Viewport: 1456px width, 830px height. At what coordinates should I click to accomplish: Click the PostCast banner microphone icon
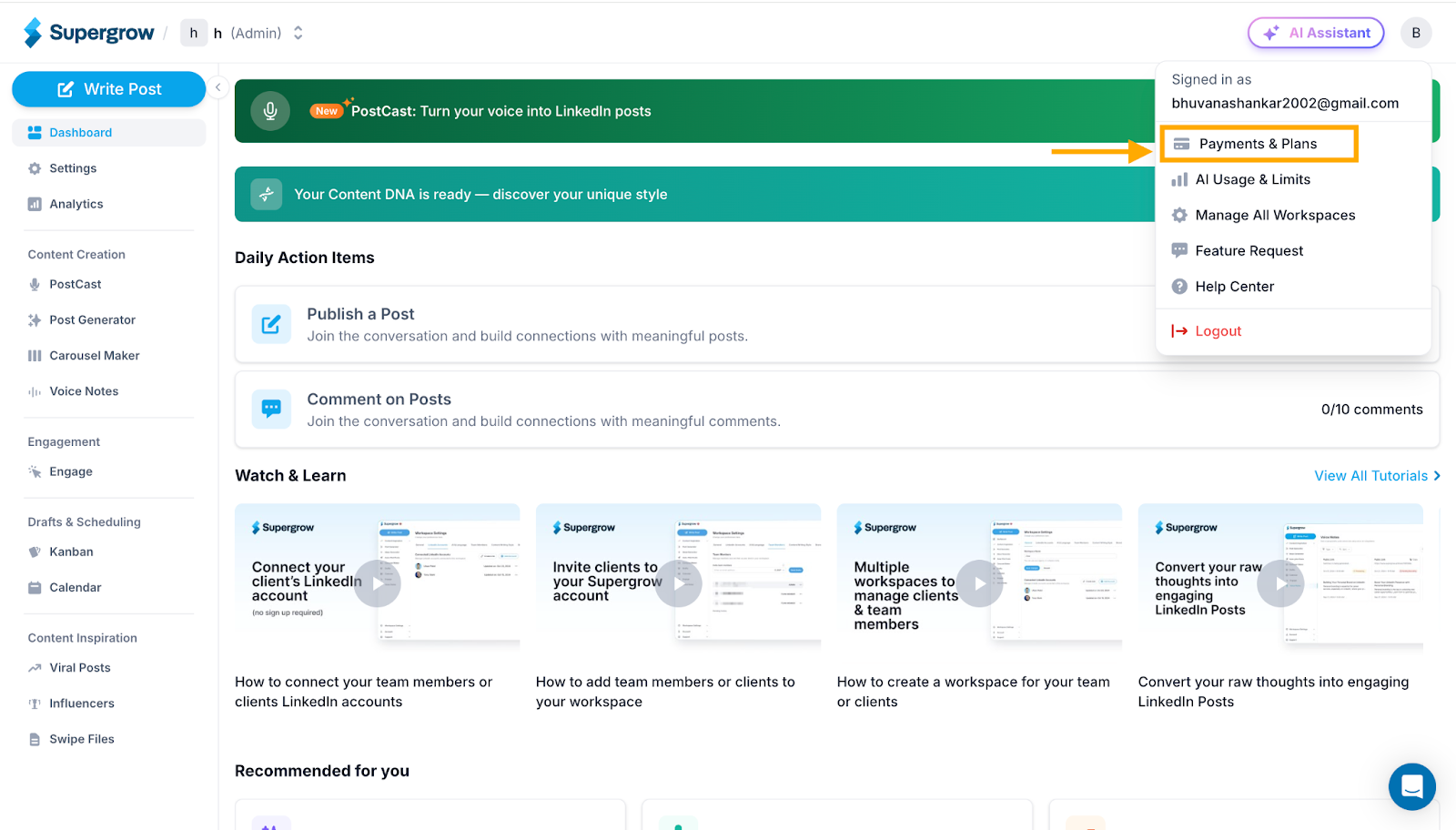pos(270,111)
